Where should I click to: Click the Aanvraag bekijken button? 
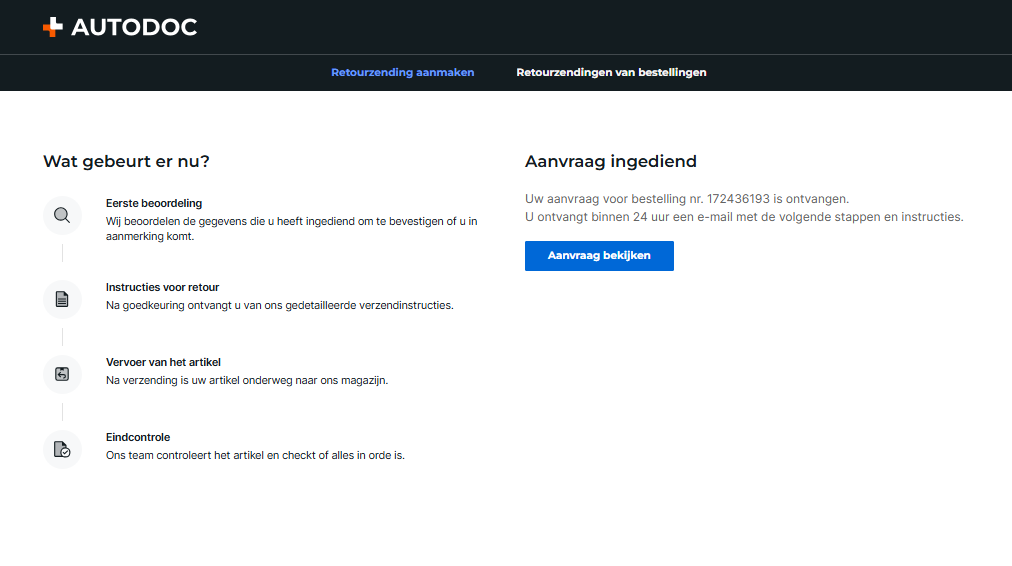599,256
